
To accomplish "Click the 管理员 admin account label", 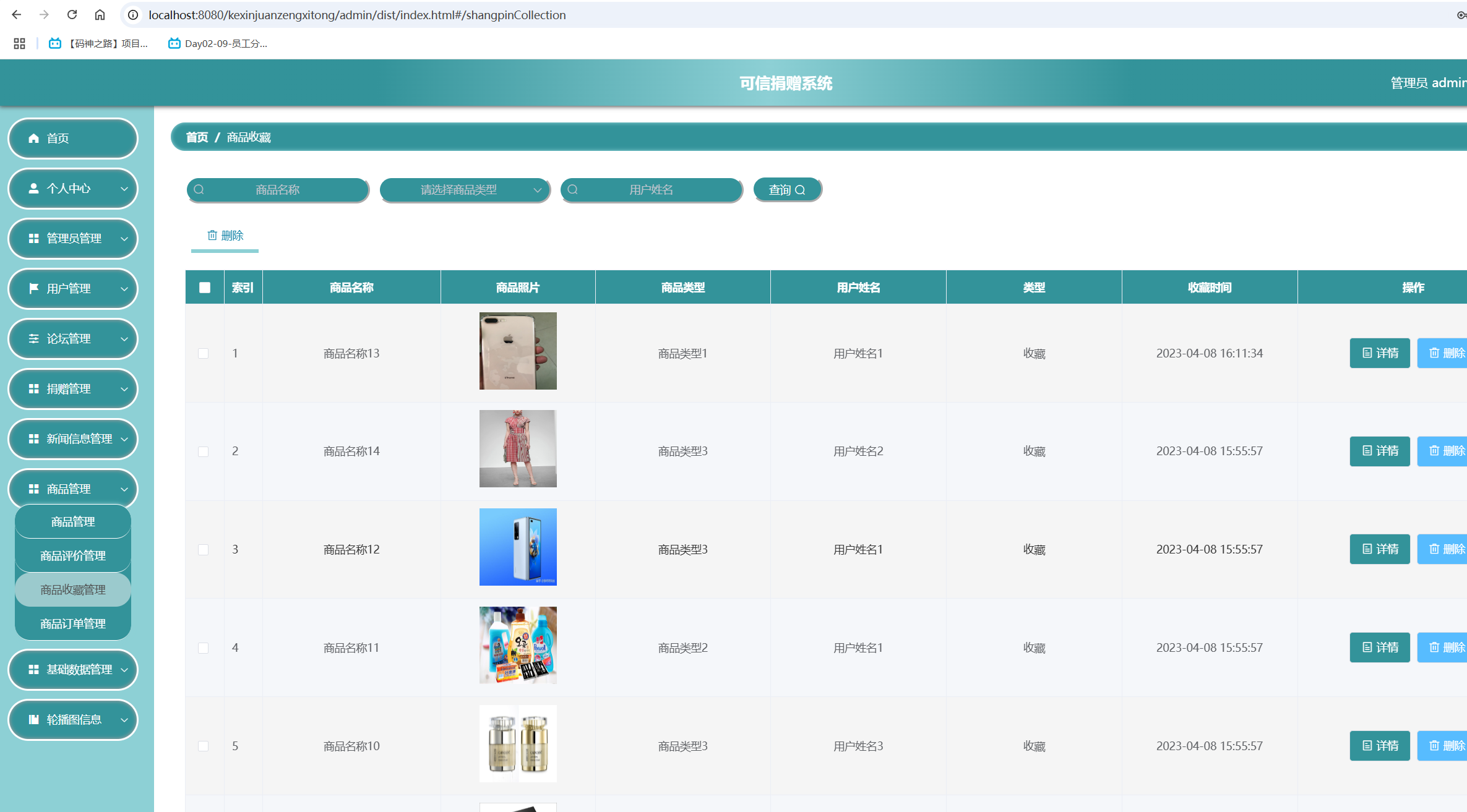I will coord(1428,83).
